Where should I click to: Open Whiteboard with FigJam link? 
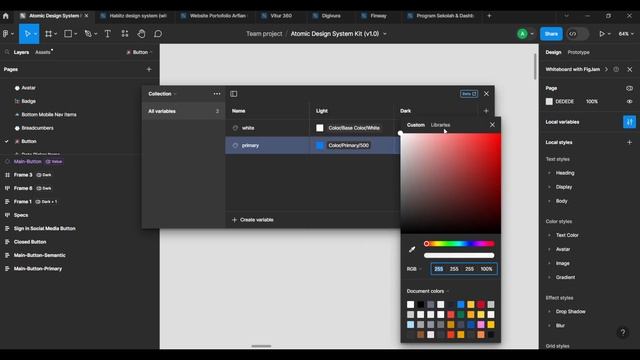(573, 69)
